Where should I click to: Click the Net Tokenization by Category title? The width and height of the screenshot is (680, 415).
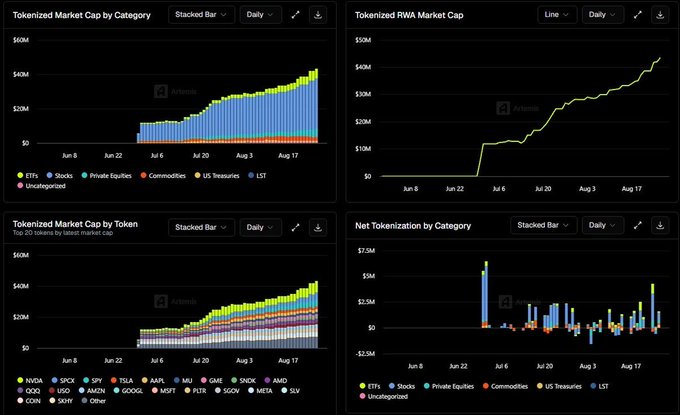pos(413,226)
